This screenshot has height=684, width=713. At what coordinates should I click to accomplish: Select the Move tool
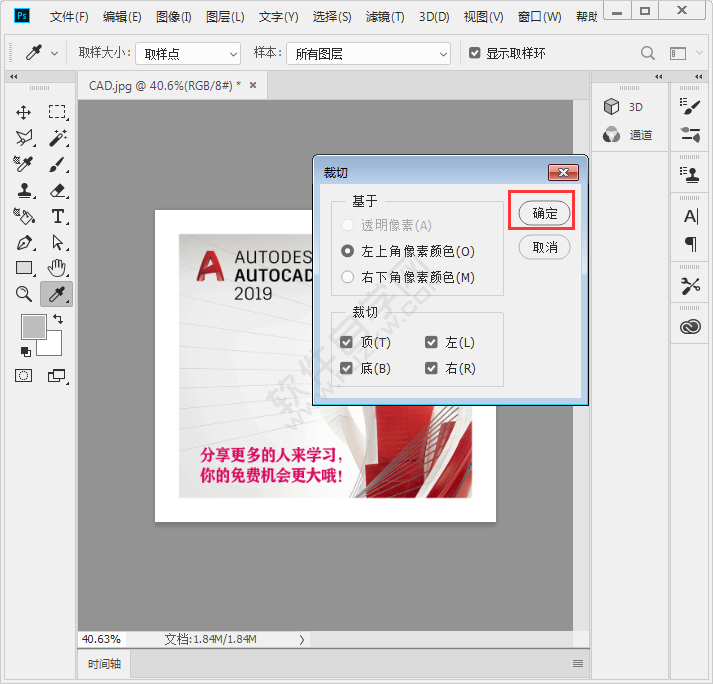pos(23,112)
